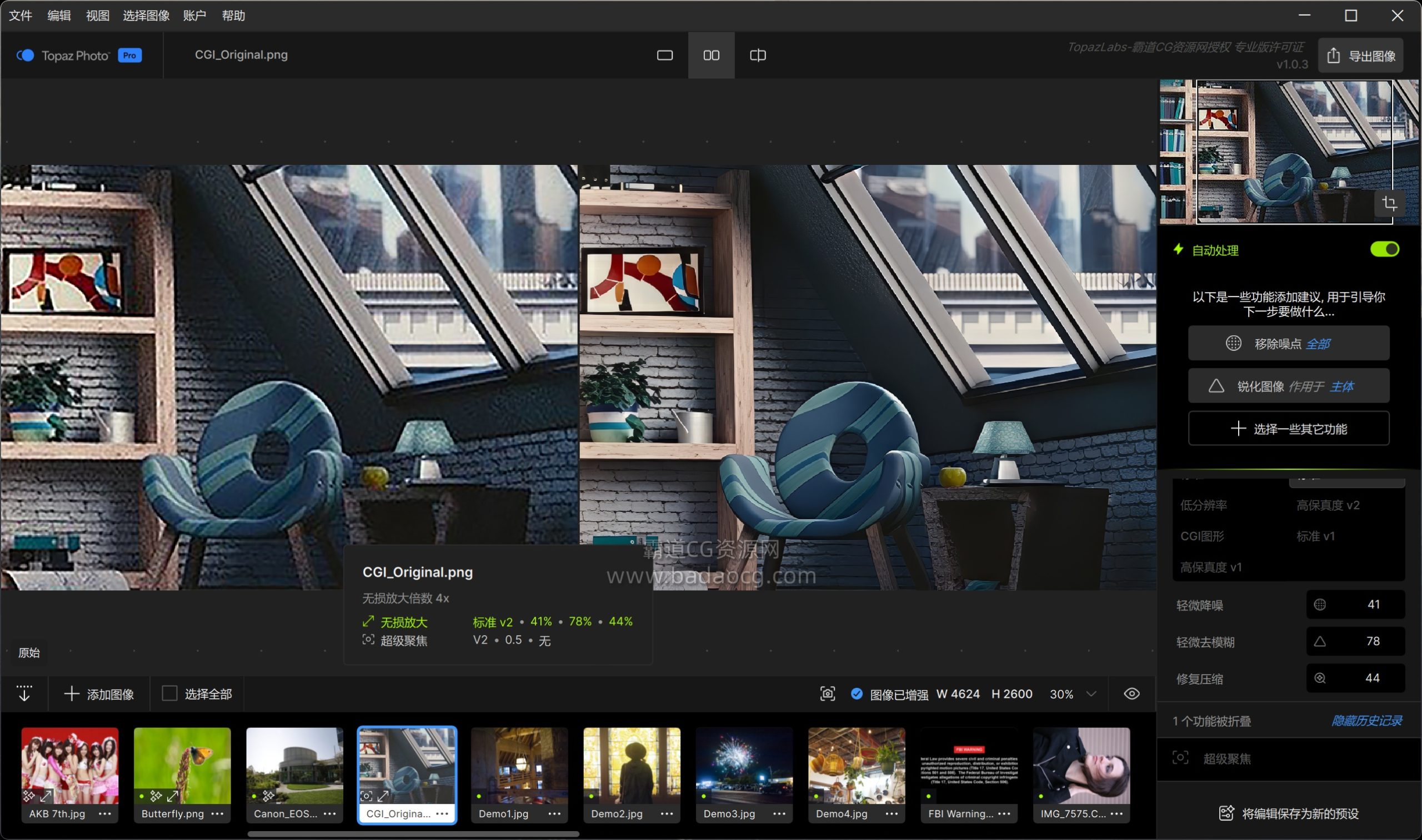Click the 导出图像 export button

coord(1360,56)
